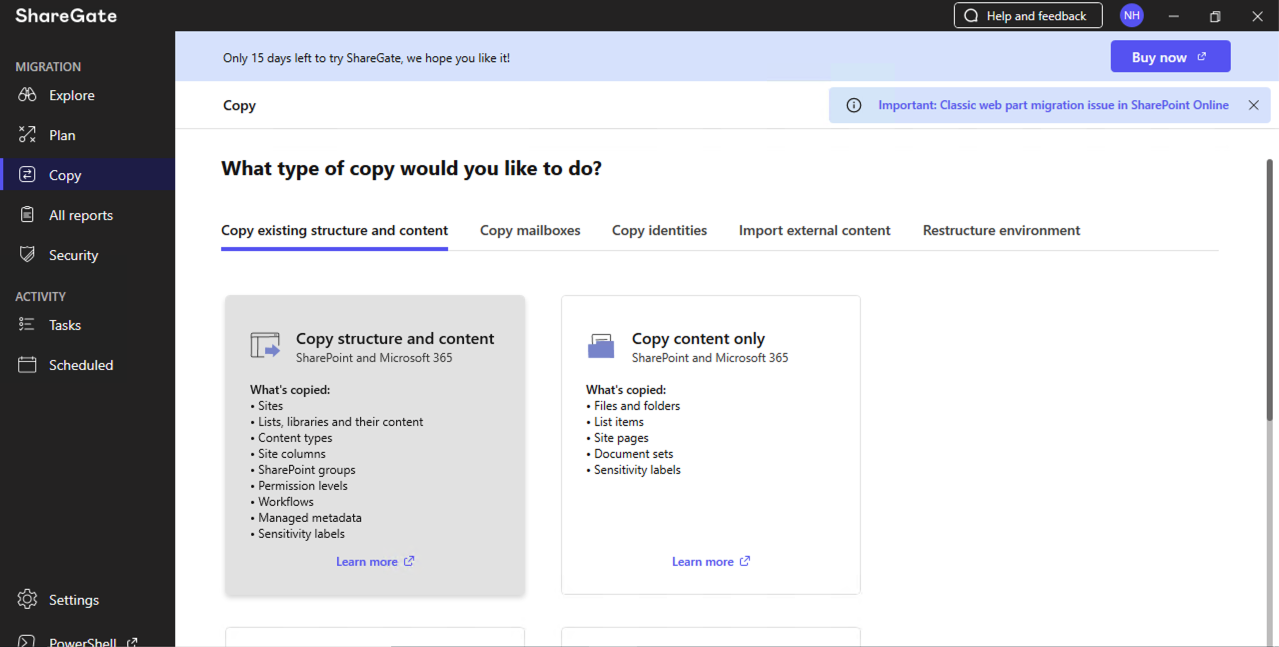Click the Plan icon in sidebar
This screenshot has height=647, width=1279.
(x=27, y=135)
